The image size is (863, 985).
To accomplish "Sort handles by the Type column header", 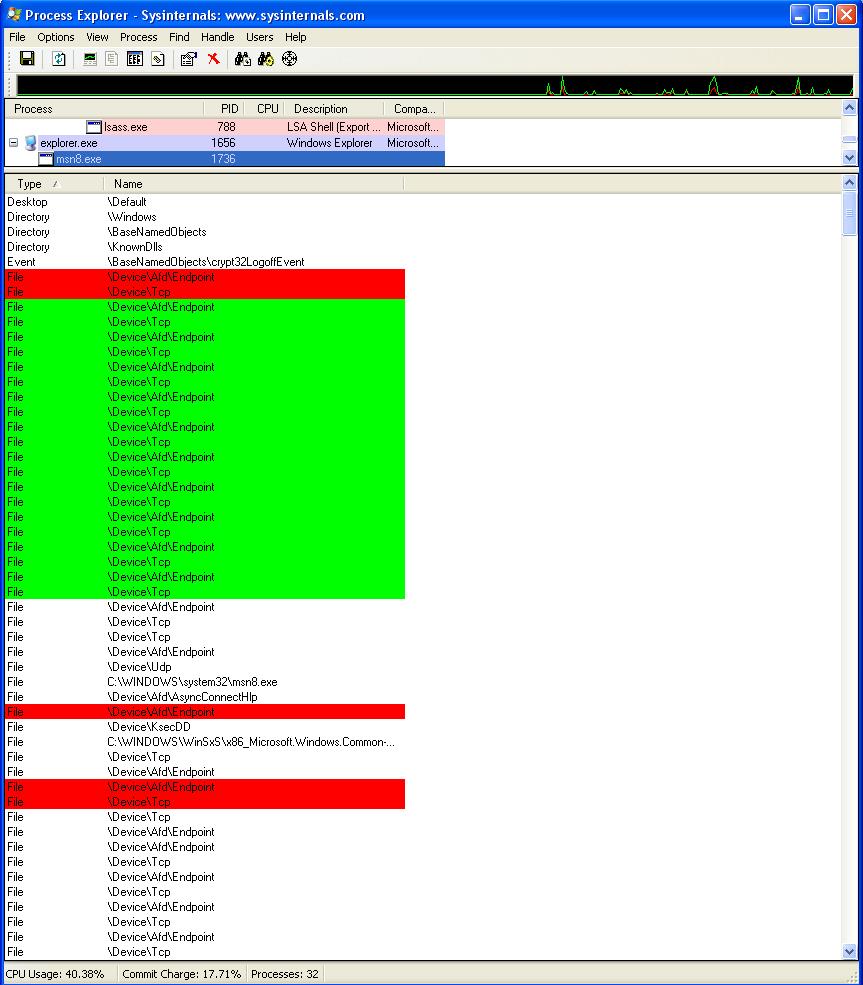I will pos(54,184).
